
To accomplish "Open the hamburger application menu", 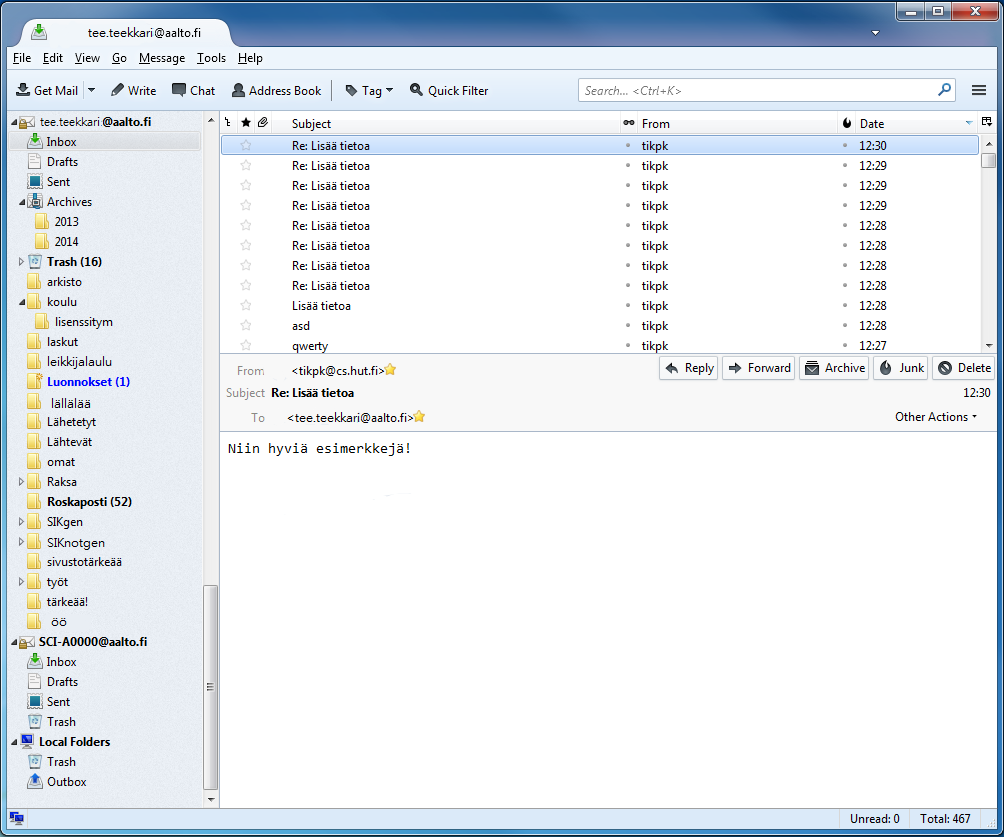I will pyautogui.click(x=978, y=90).
